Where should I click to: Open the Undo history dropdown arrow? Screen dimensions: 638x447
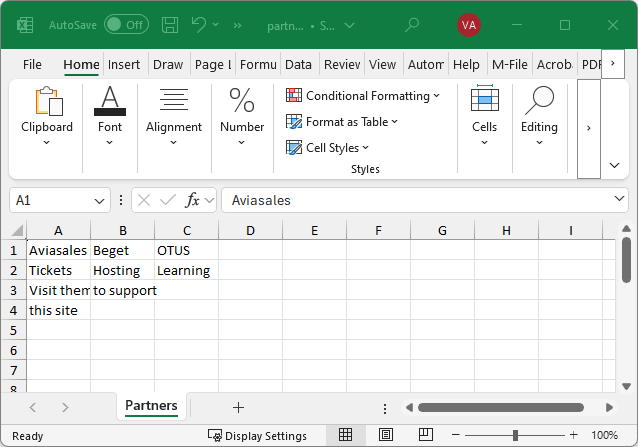pos(216,25)
